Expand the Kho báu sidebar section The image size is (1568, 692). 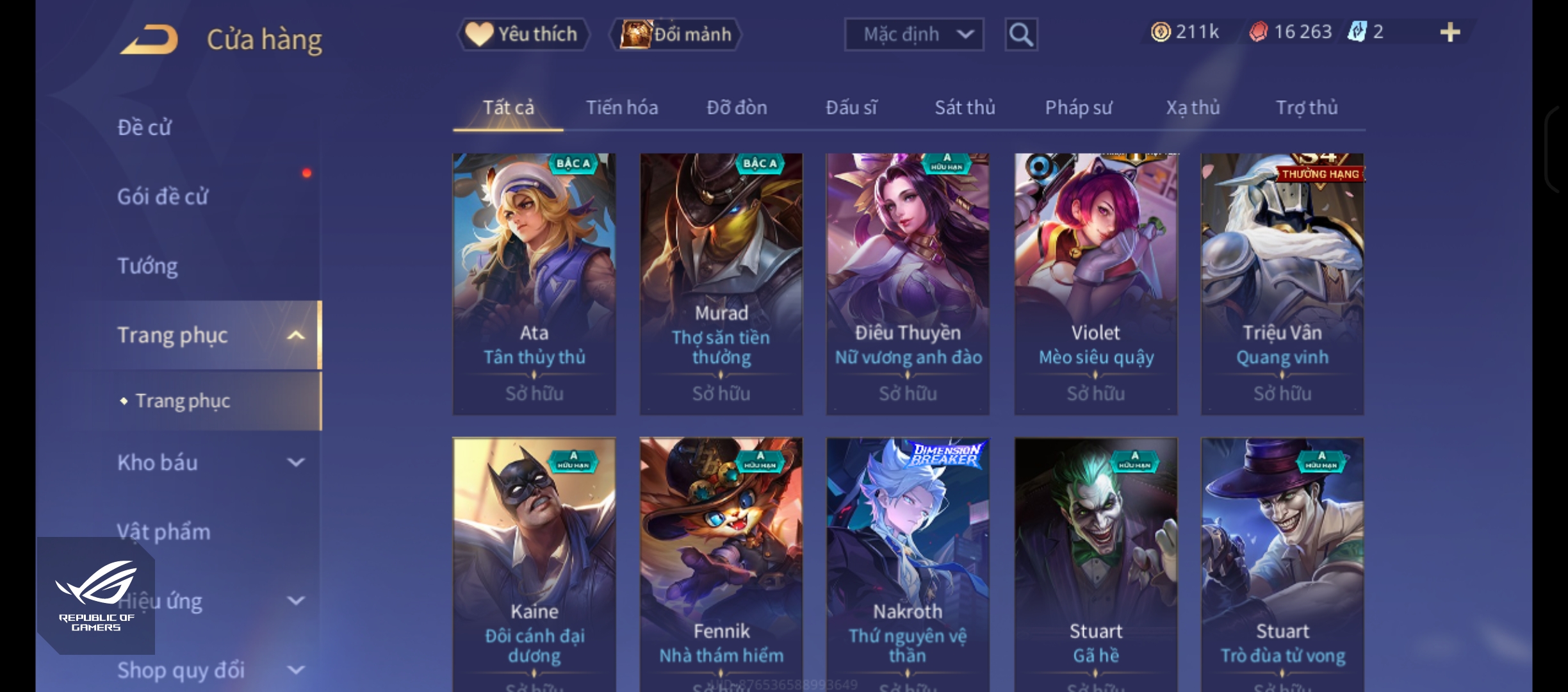pos(296,463)
